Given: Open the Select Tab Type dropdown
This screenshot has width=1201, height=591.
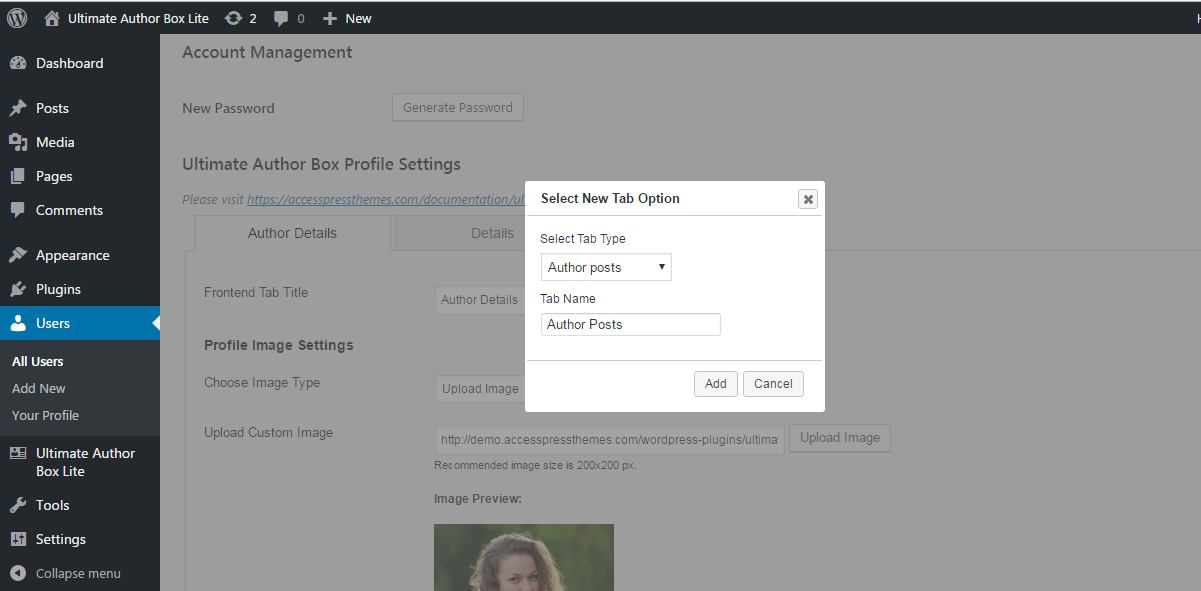Looking at the screenshot, I should coord(606,267).
